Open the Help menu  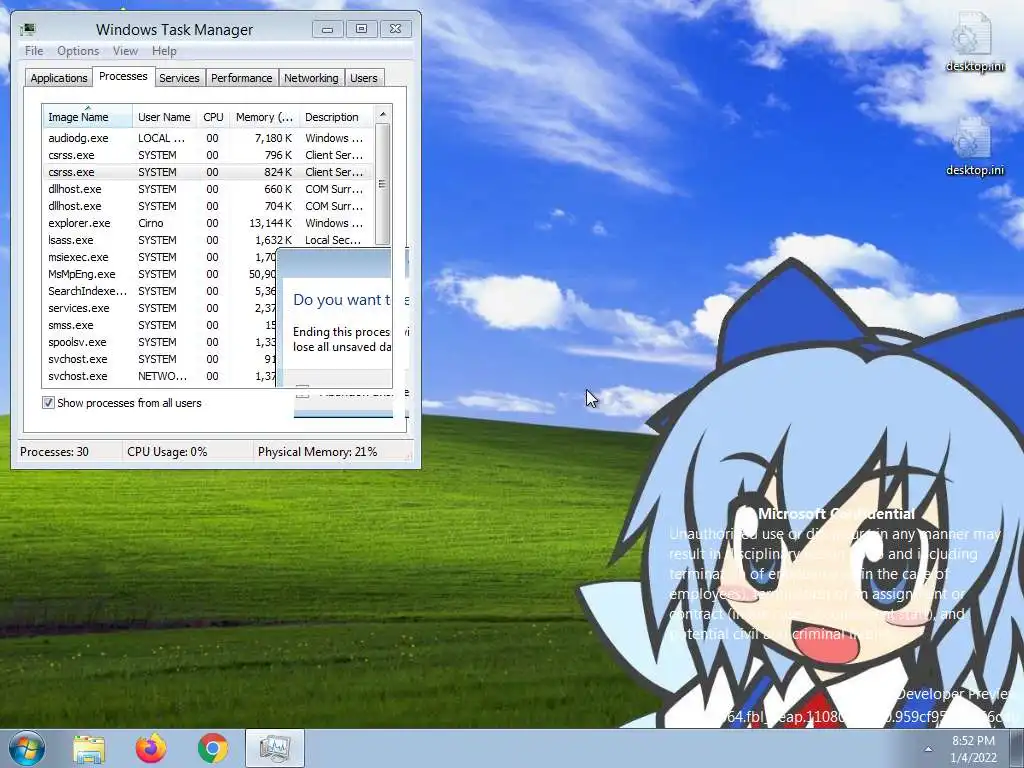click(164, 51)
